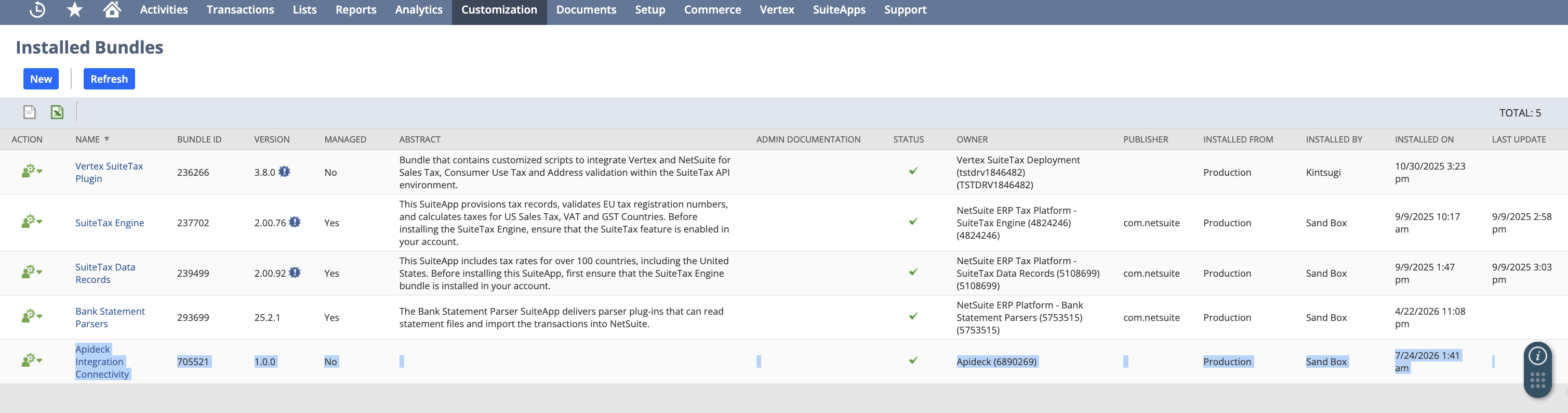This screenshot has height=413, width=1568.
Task: Click status checkmark for Bank Statement Parsers
Action: 913,316
